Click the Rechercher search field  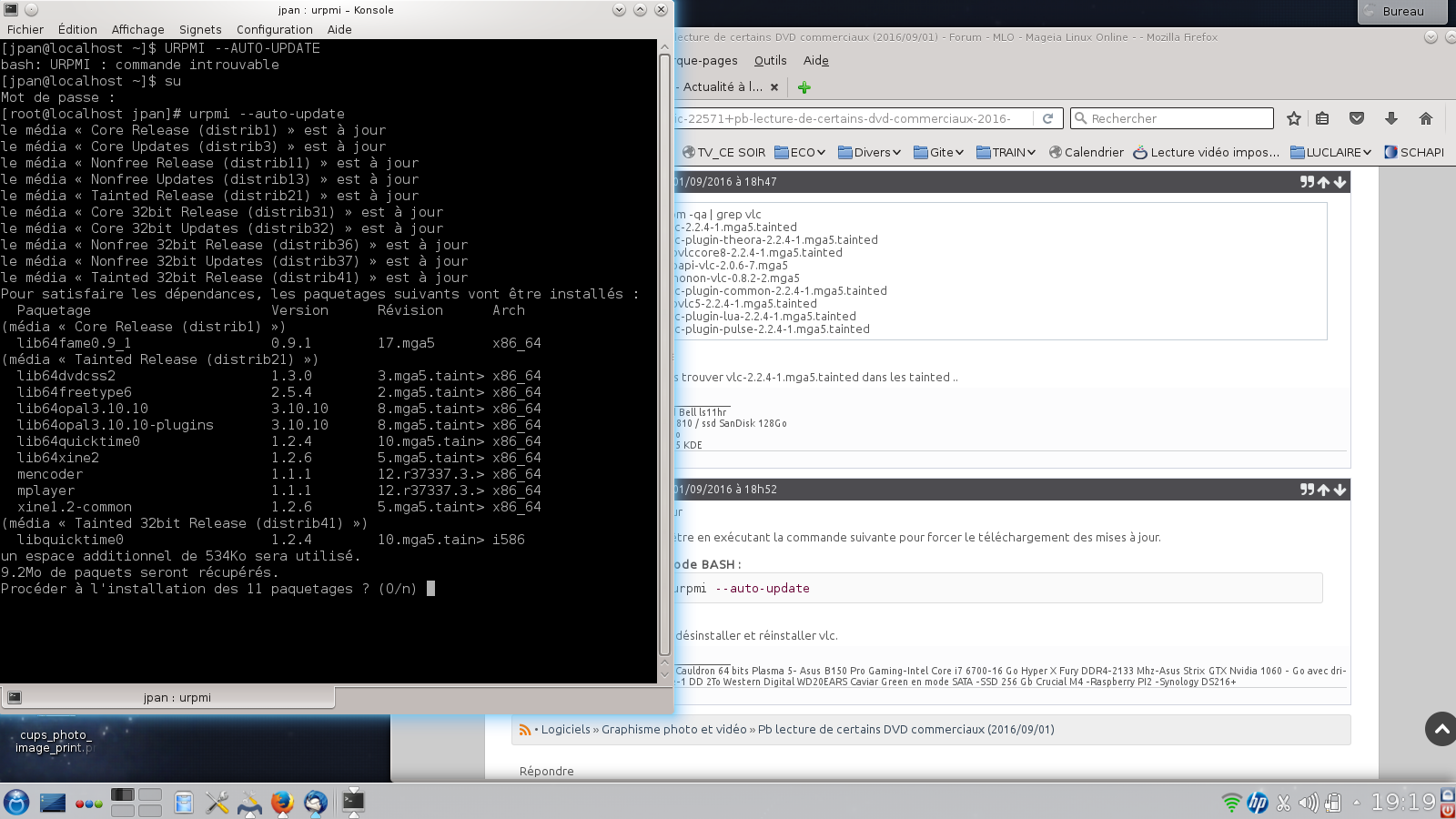(x=1172, y=118)
